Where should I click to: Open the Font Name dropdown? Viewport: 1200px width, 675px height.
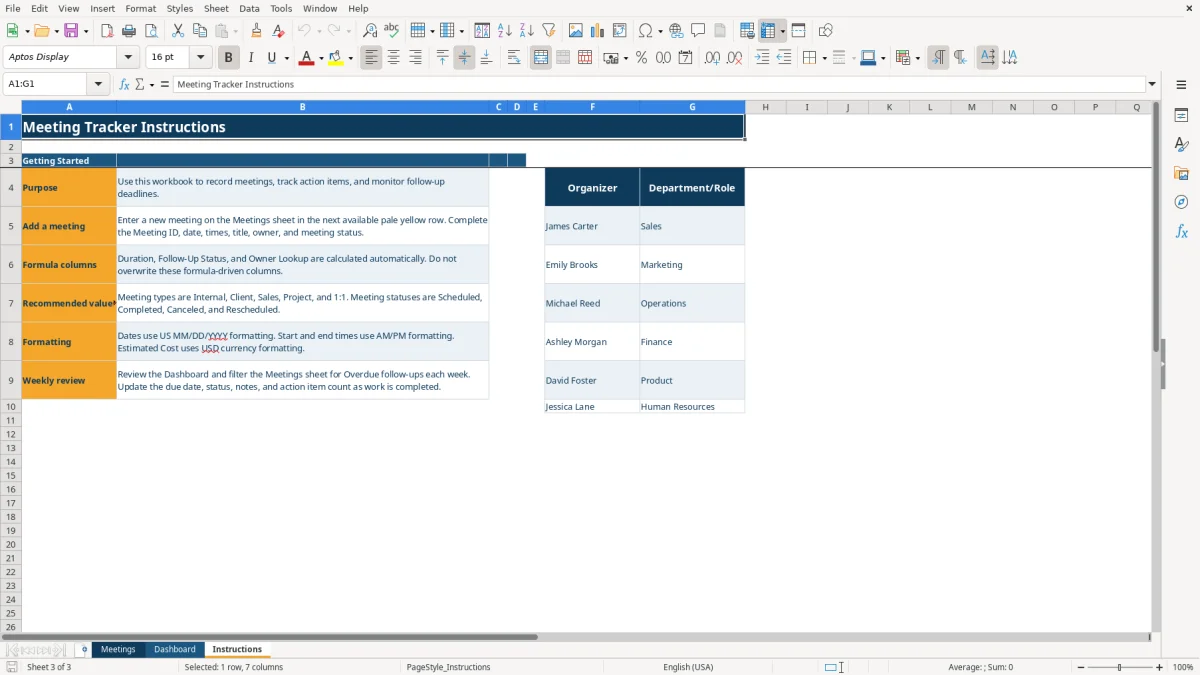point(128,58)
